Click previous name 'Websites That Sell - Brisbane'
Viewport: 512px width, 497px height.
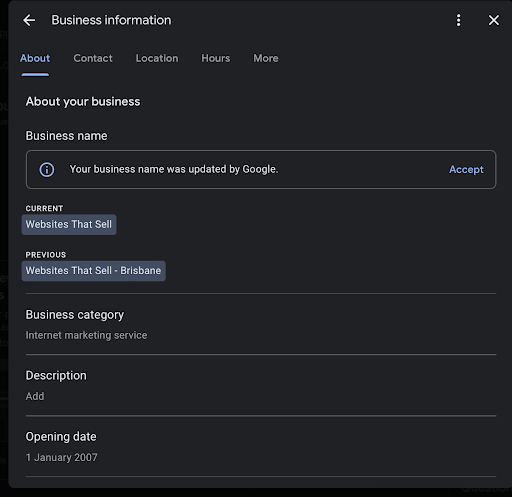click(94, 271)
